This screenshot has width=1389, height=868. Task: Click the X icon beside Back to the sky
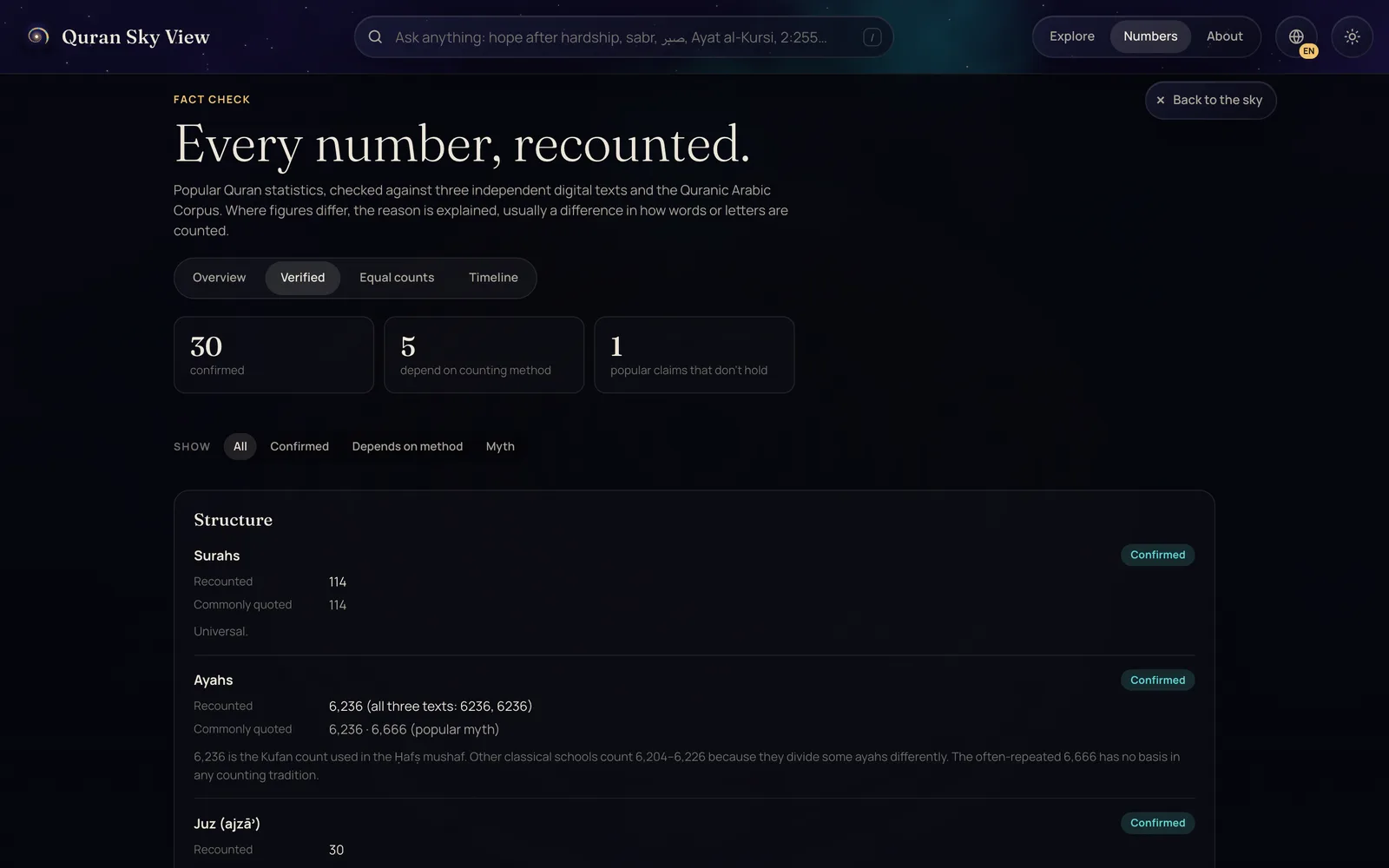coord(1161,101)
